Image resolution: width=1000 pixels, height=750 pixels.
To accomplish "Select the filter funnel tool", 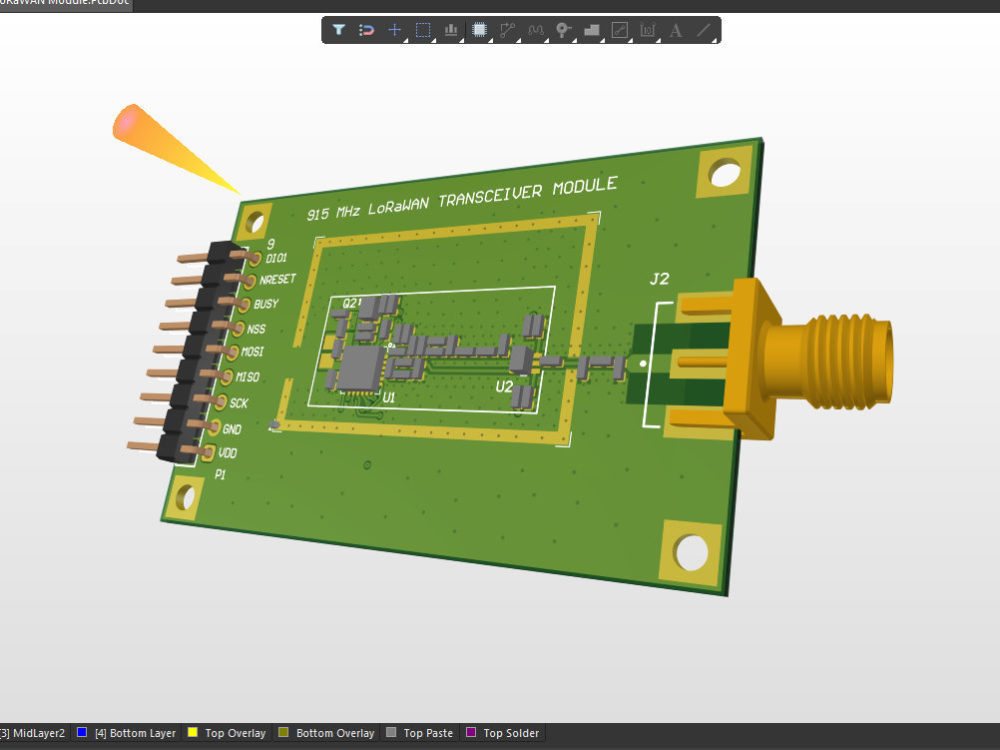I will coord(340,30).
